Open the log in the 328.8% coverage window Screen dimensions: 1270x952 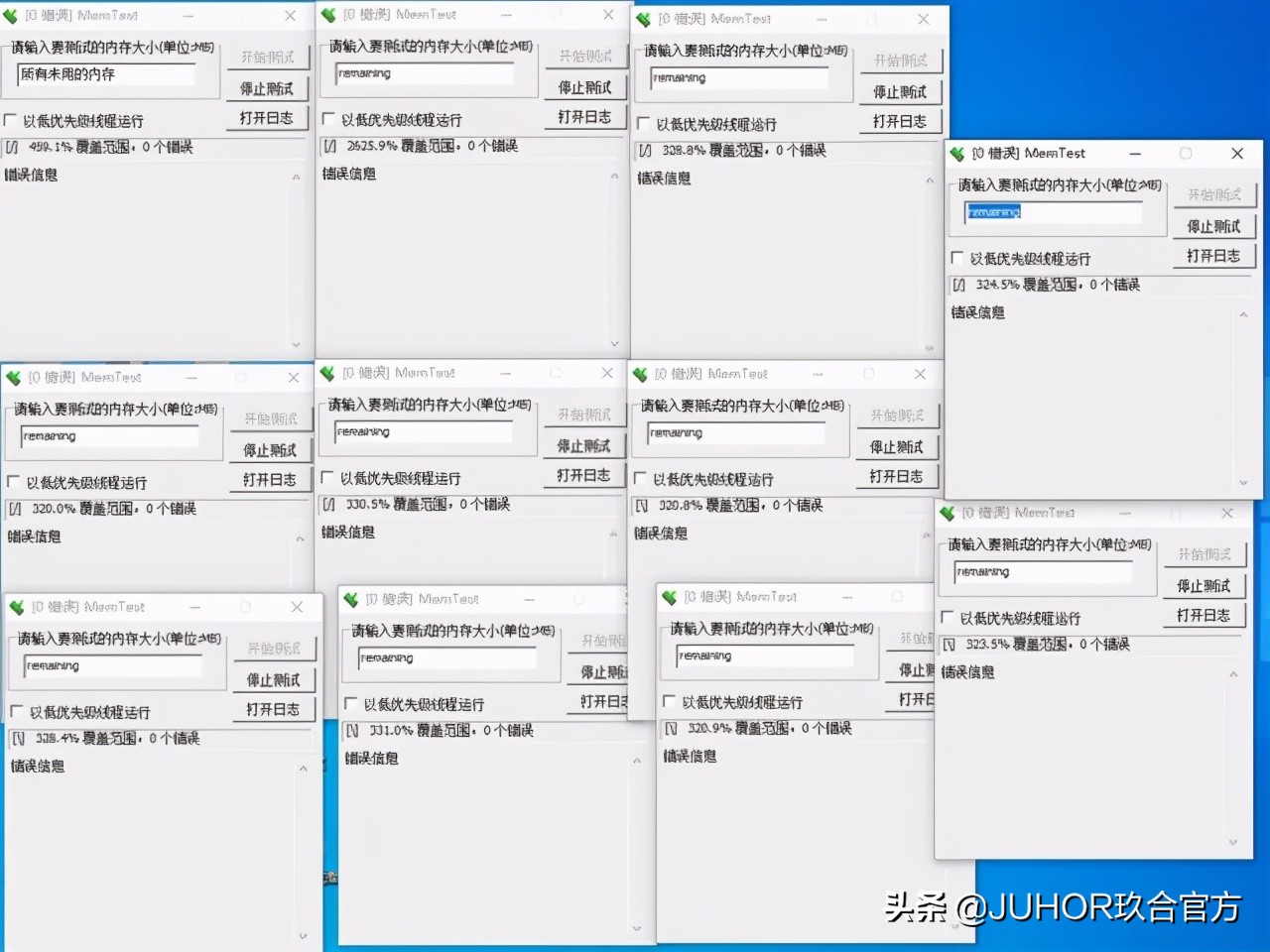[900, 121]
